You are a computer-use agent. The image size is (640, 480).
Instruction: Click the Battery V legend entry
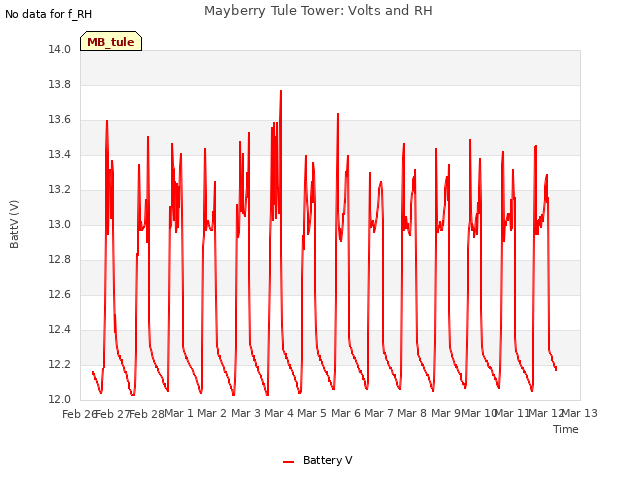click(318, 460)
